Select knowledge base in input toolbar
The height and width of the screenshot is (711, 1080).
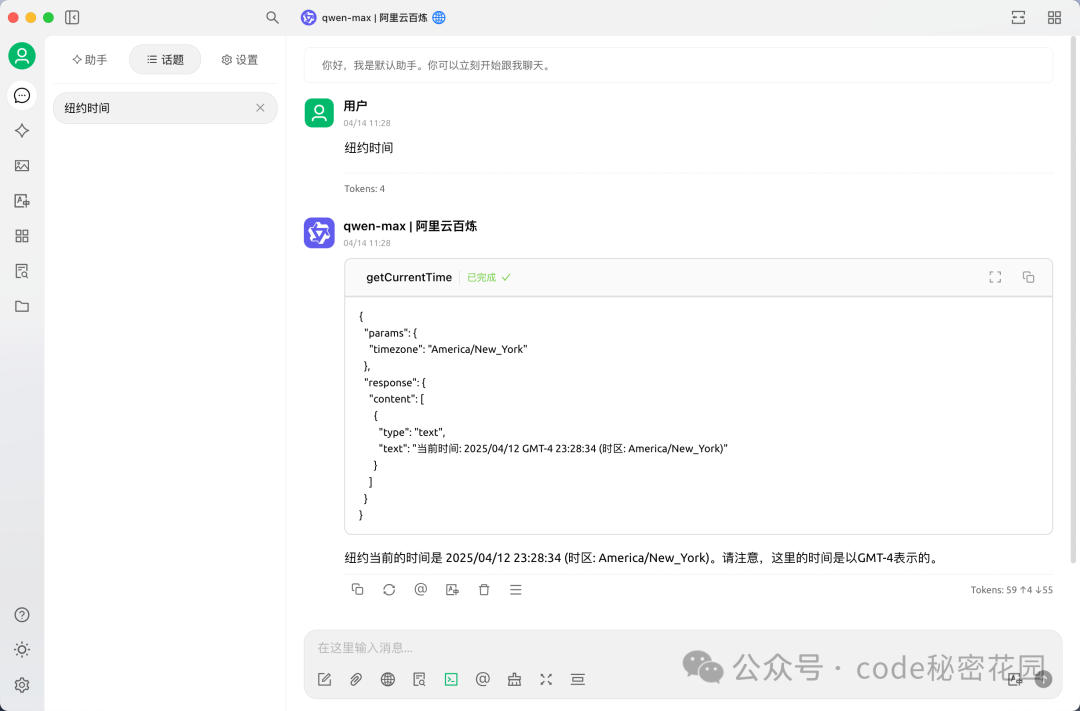tap(419, 680)
